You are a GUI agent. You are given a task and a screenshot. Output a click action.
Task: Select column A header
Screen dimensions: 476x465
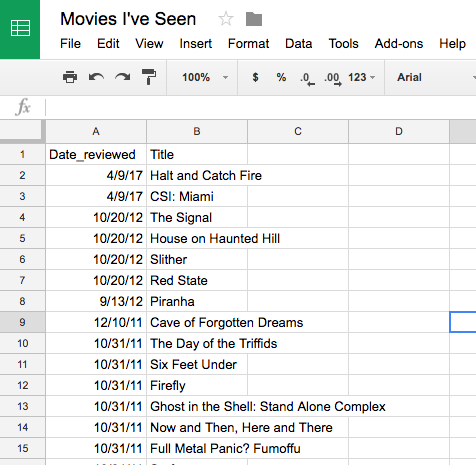pos(96,131)
